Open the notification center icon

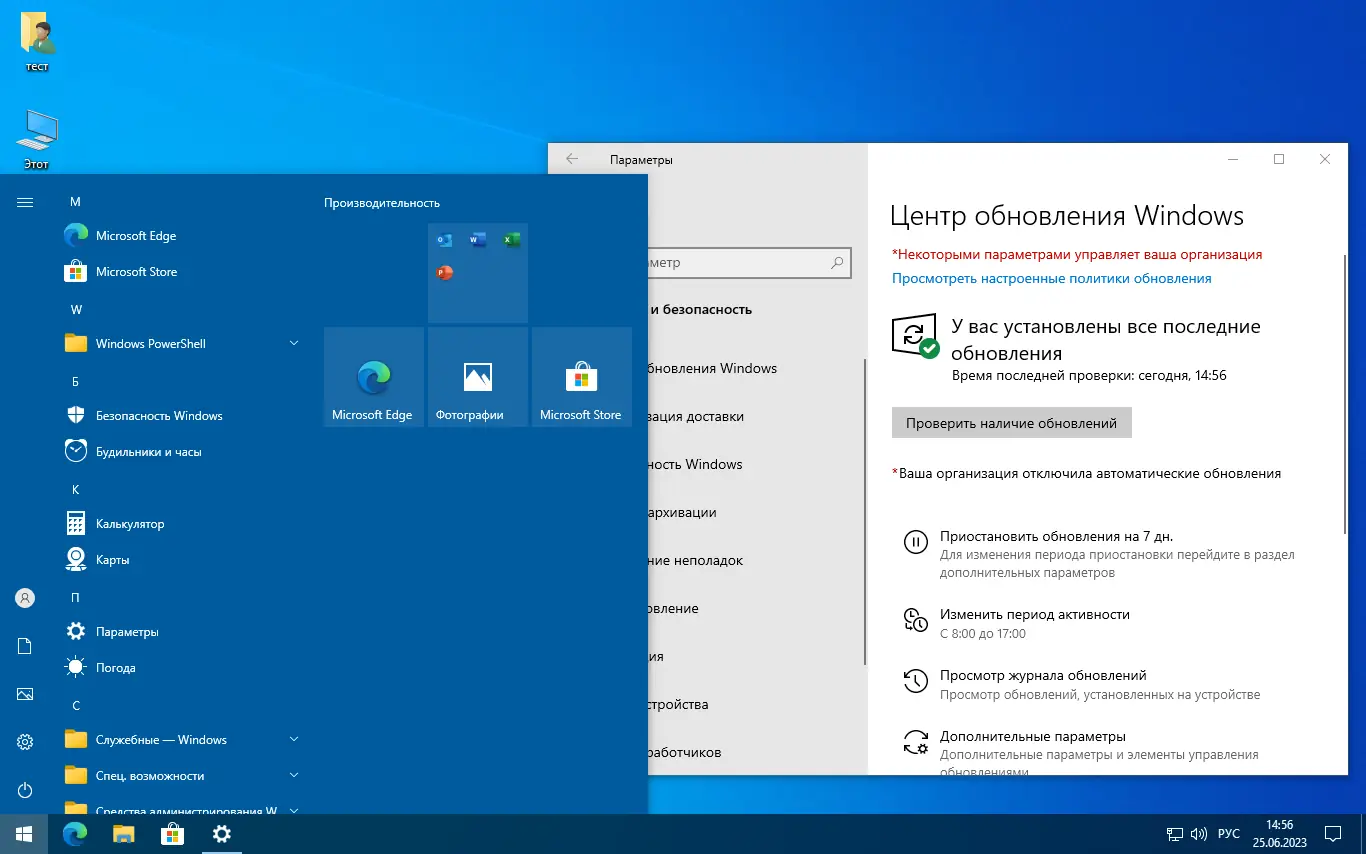coord(1334,834)
